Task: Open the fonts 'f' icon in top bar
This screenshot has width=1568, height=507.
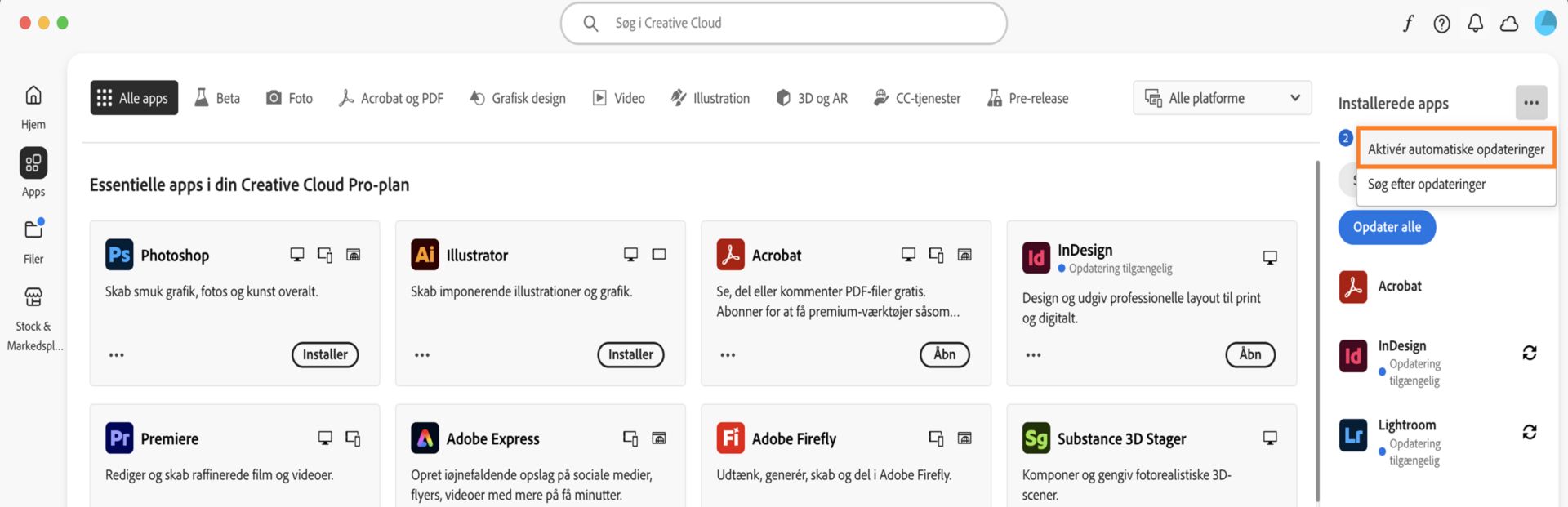Action: click(1409, 24)
